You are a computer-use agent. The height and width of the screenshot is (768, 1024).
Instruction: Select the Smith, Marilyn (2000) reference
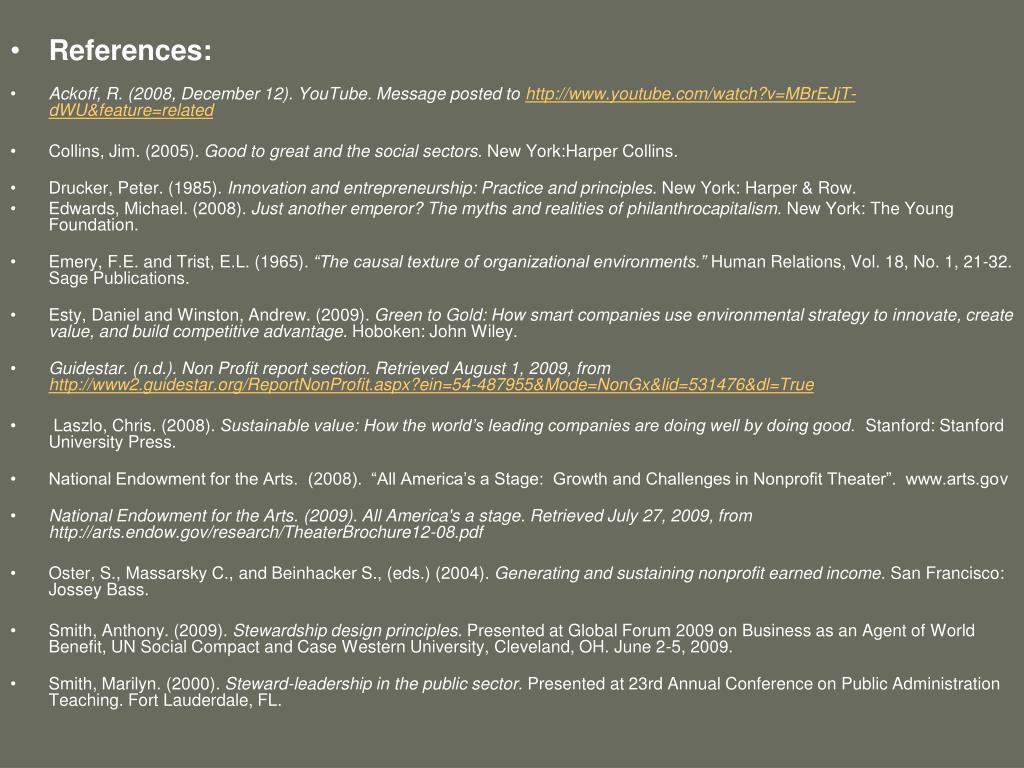[x=135, y=684]
